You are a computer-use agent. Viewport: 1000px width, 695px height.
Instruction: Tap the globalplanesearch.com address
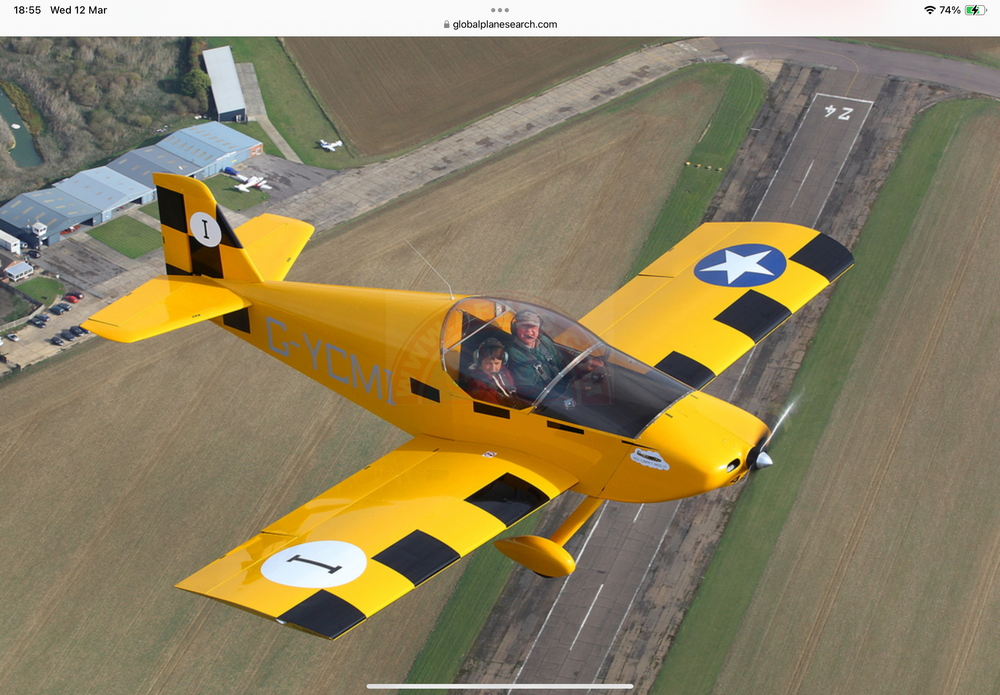[505, 25]
